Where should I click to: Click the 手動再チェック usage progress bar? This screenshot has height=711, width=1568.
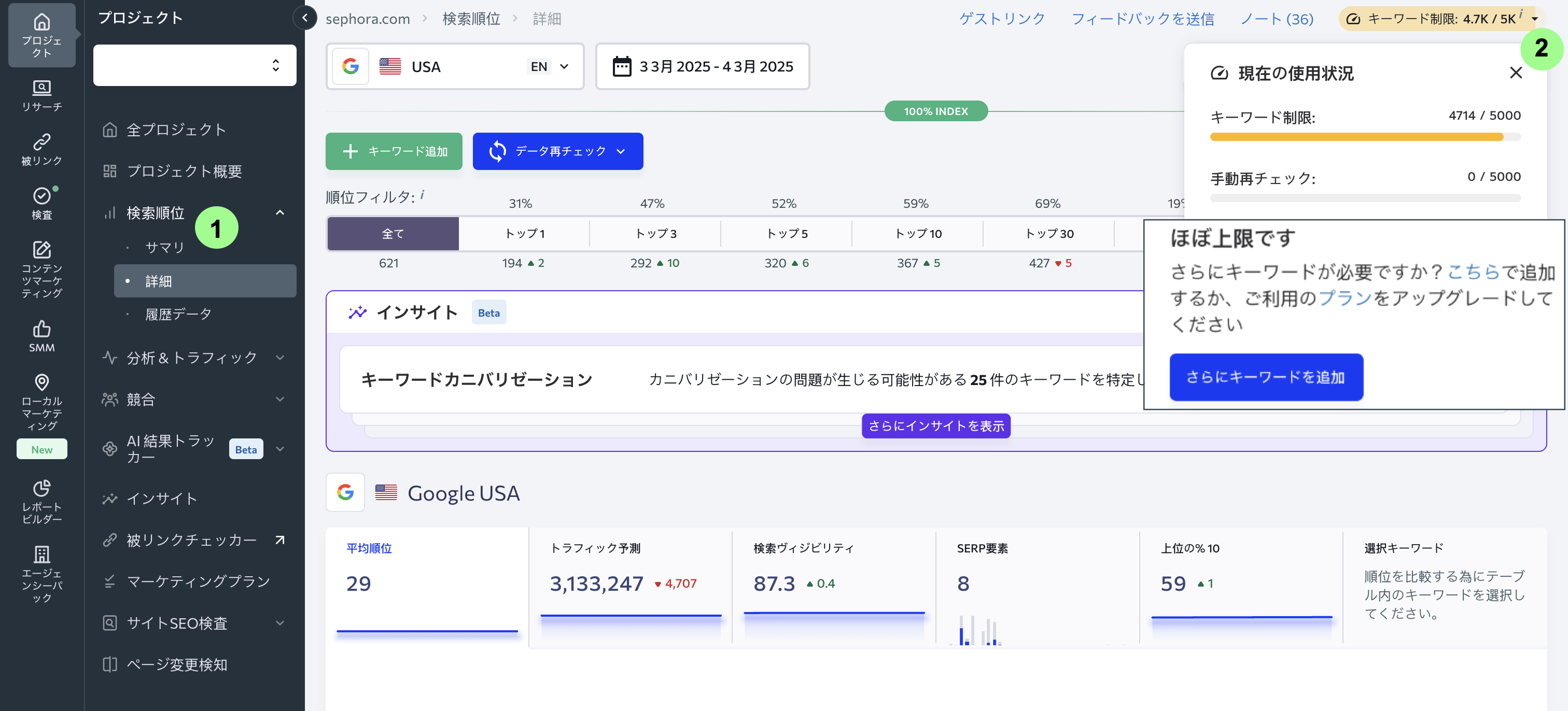[x=1365, y=198]
